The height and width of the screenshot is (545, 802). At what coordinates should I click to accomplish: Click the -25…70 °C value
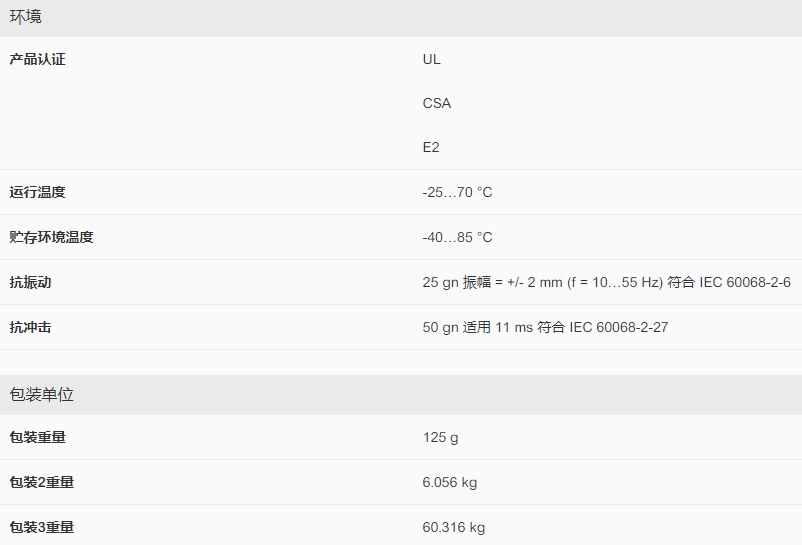(x=457, y=192)
